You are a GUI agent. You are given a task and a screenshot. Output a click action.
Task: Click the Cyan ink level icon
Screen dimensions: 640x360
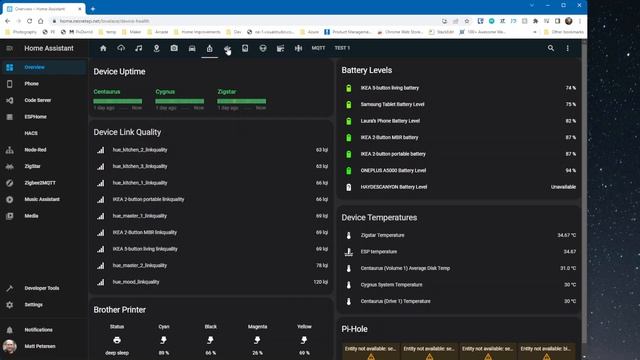(164, 340)
